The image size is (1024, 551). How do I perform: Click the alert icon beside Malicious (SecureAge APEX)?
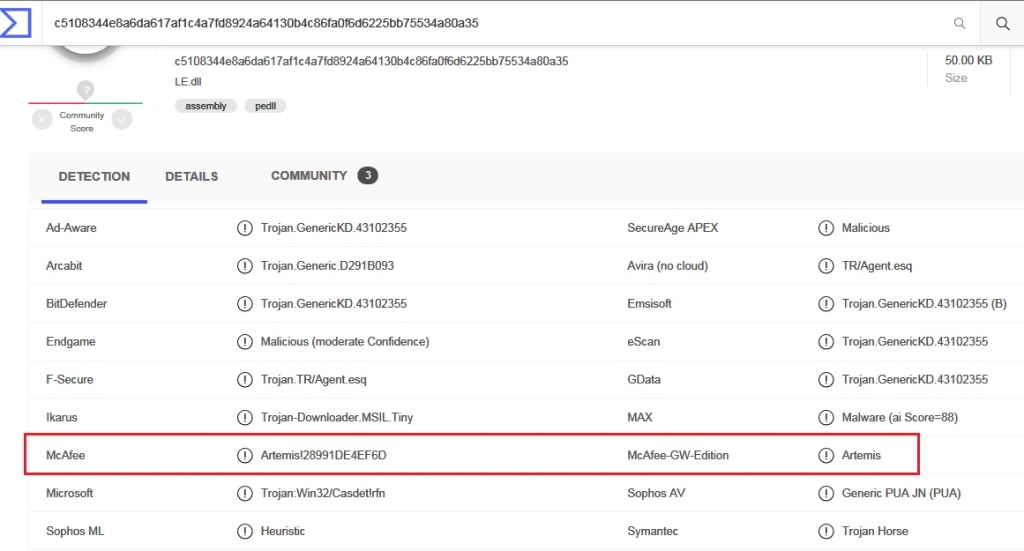coord(825,228)
